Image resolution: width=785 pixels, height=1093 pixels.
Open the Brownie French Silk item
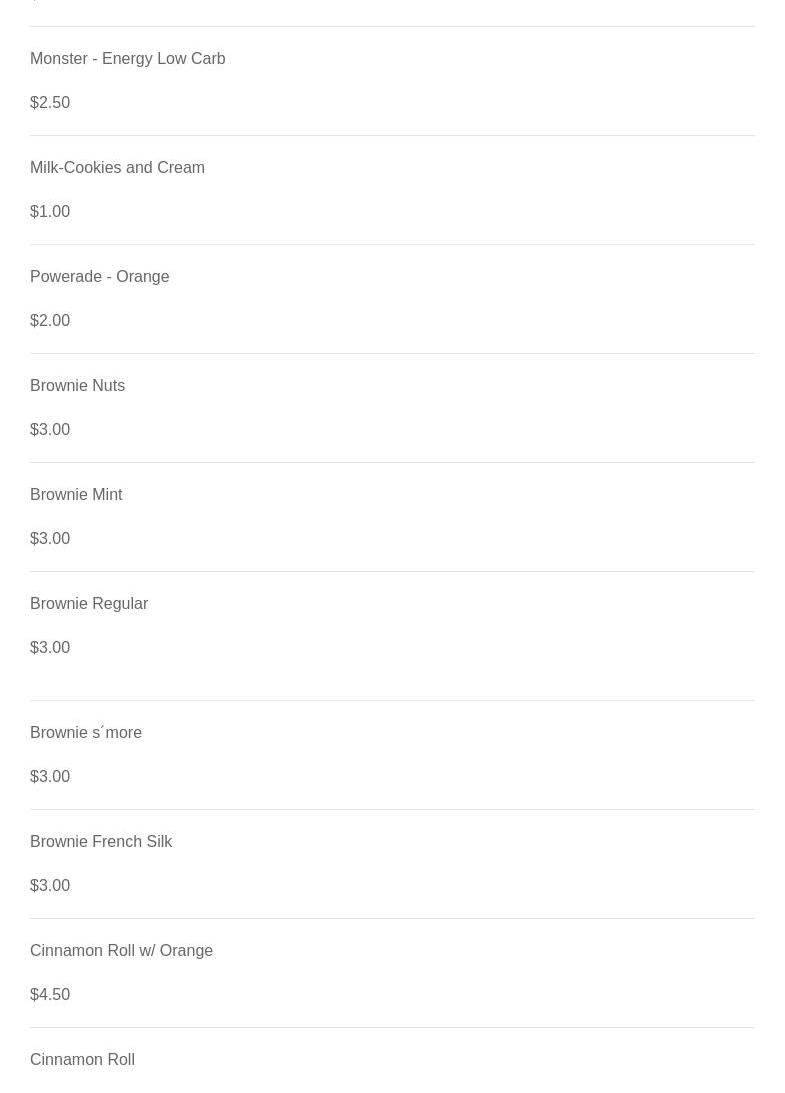pyautogui.click(x=101, y=842)
